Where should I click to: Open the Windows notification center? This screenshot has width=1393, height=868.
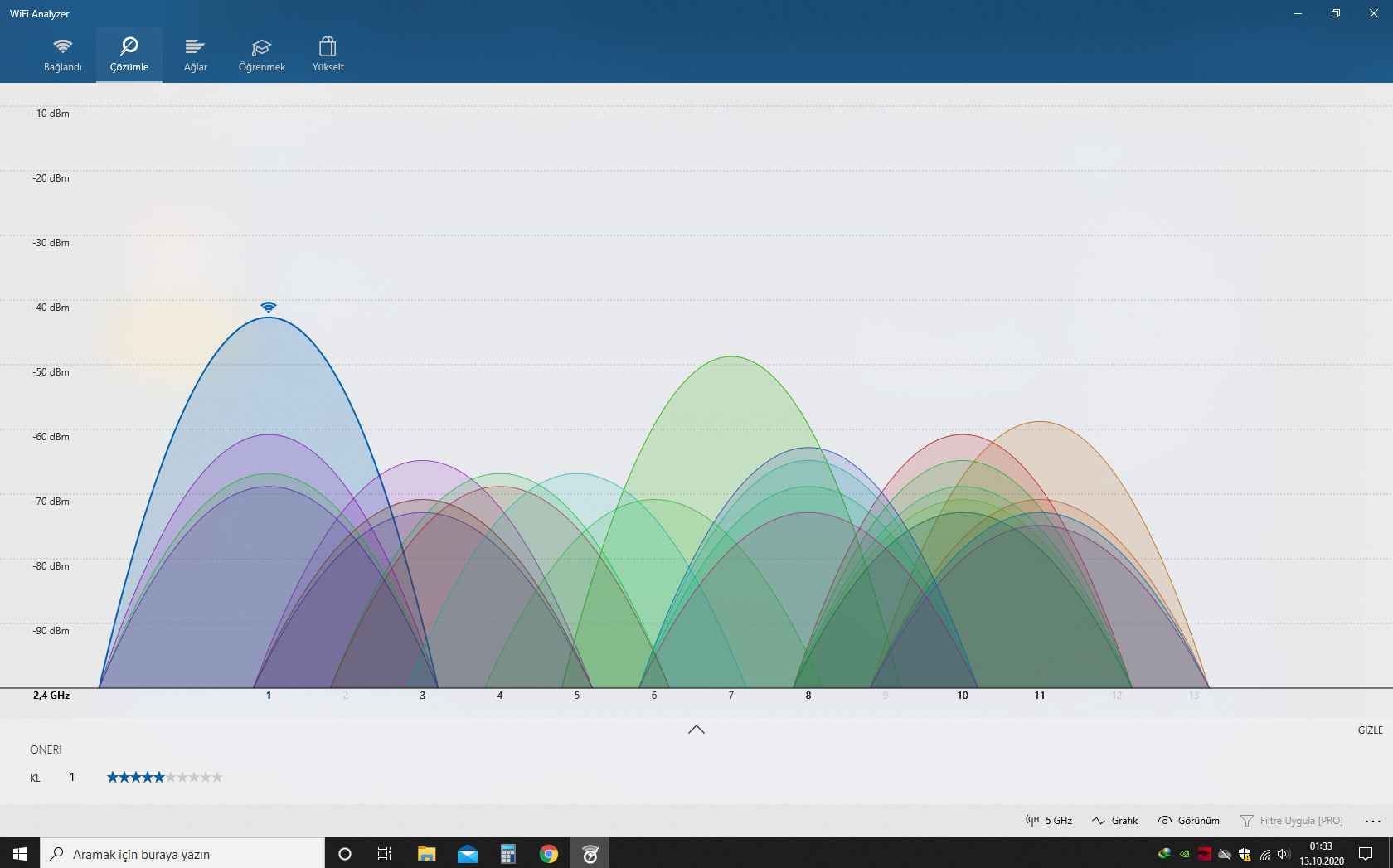click(1366, 854)
